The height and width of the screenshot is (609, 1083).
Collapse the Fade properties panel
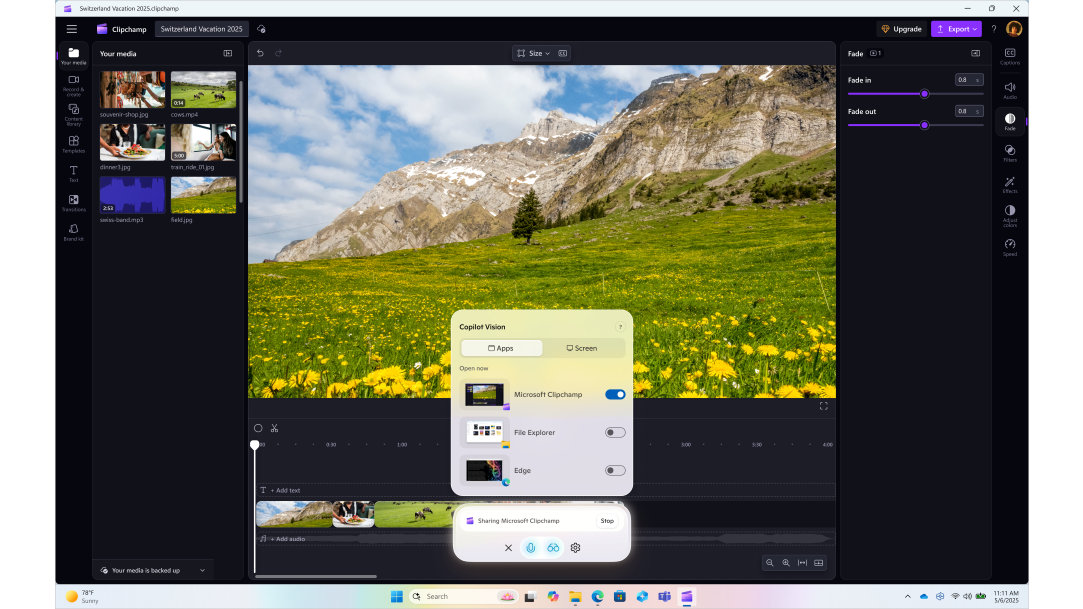975,53
